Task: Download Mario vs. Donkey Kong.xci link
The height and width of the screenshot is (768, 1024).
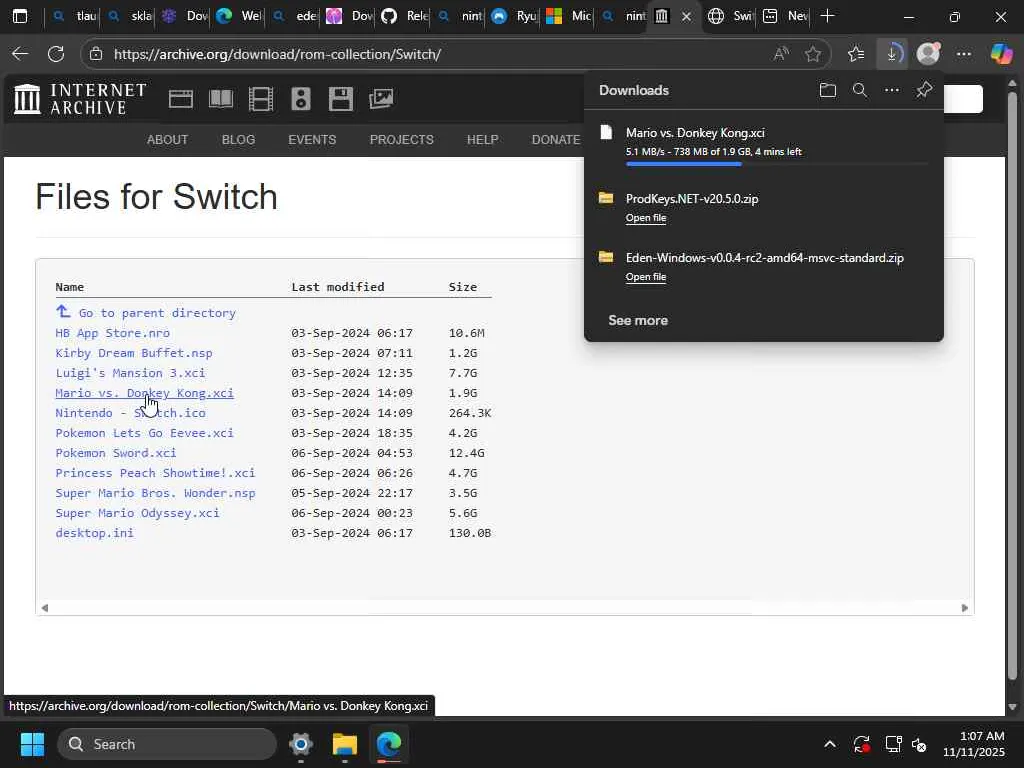Action: tap(144, 393)
